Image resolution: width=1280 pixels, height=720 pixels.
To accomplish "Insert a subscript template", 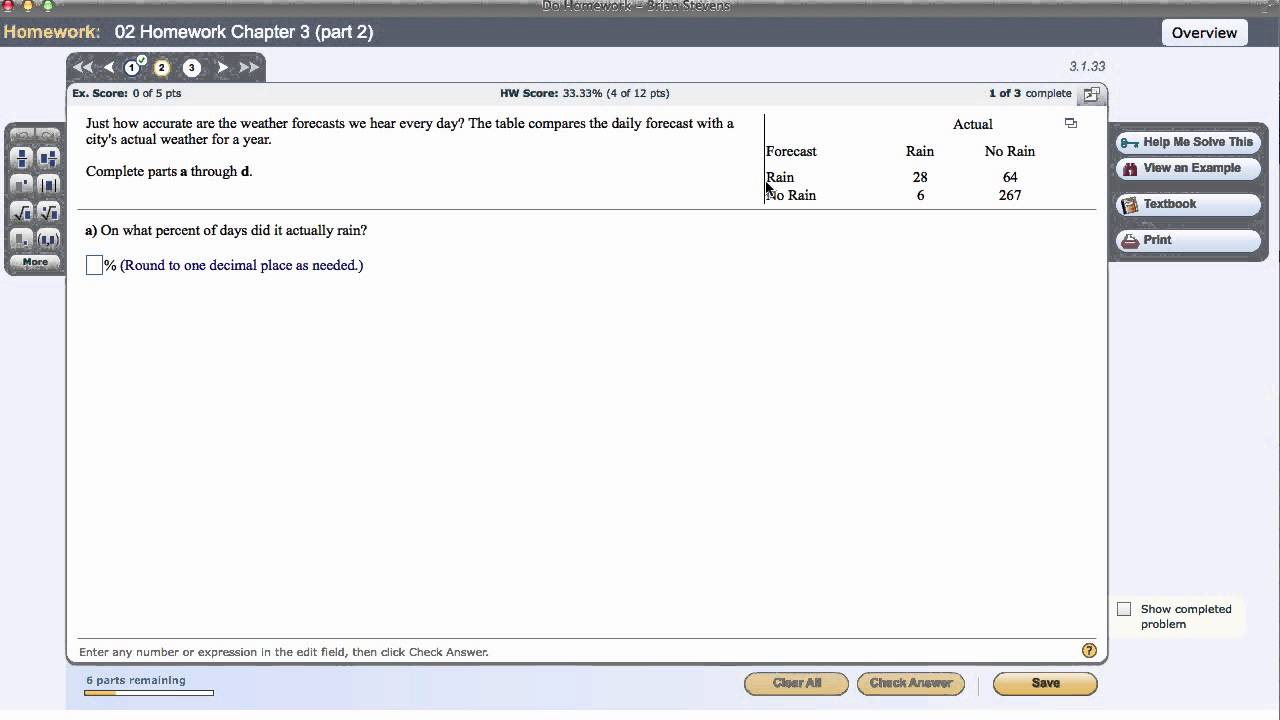I will (x=21, y=239).
